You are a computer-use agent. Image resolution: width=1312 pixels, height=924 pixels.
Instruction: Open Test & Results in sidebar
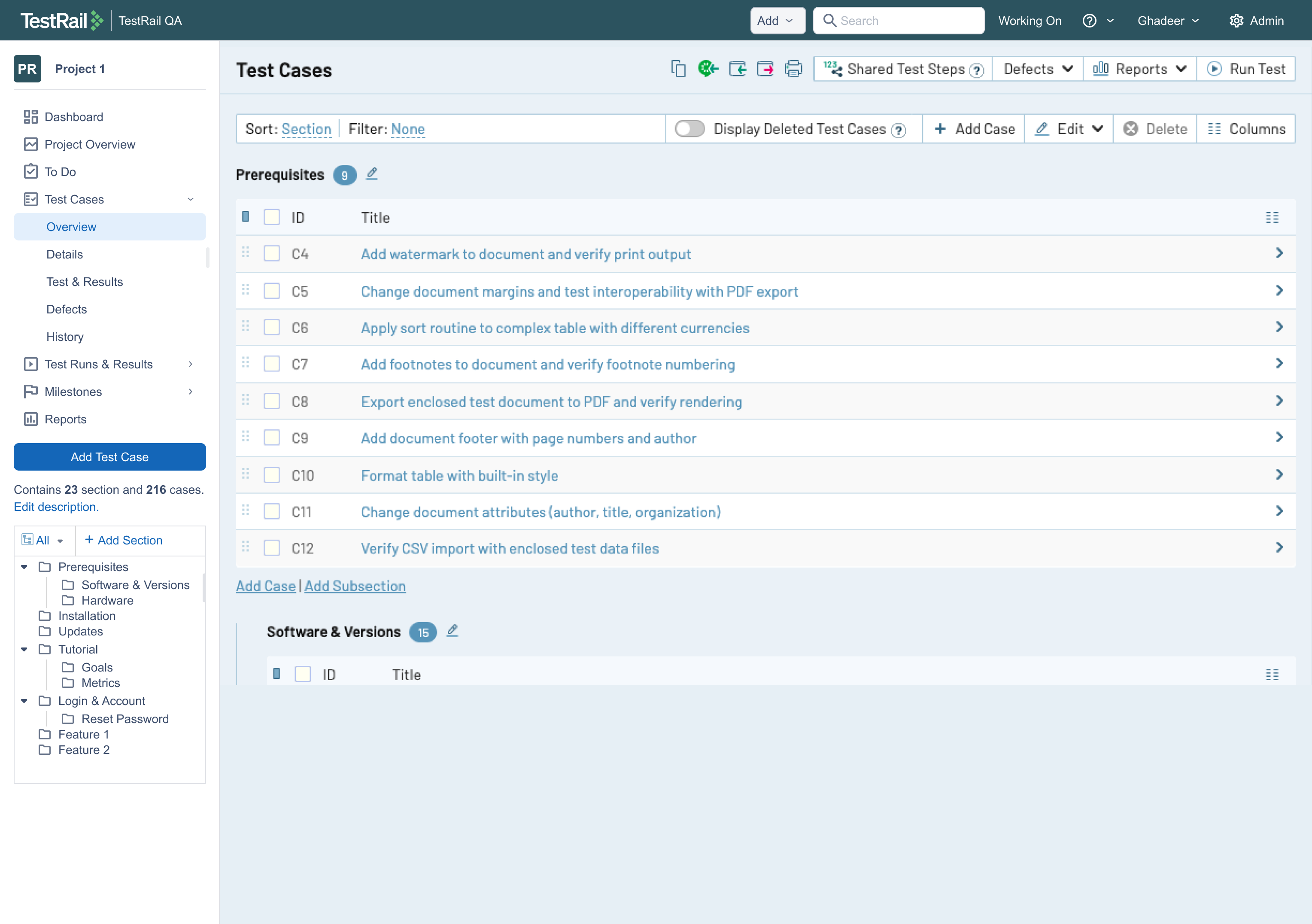click(85, 282)
